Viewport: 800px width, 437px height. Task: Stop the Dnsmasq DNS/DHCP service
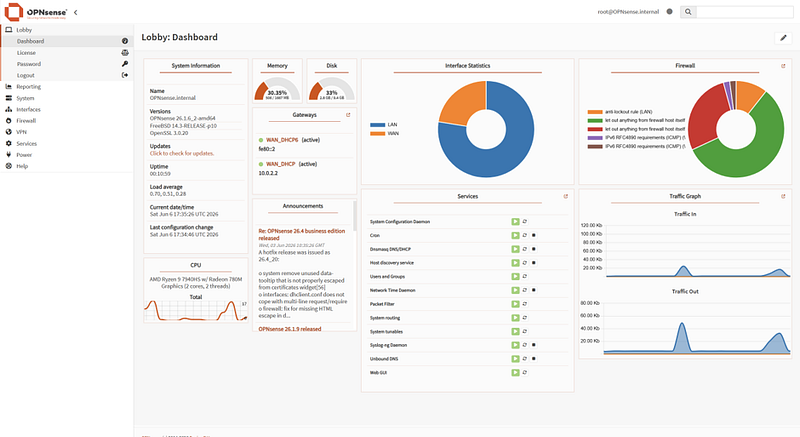click(x=534, y=249)
